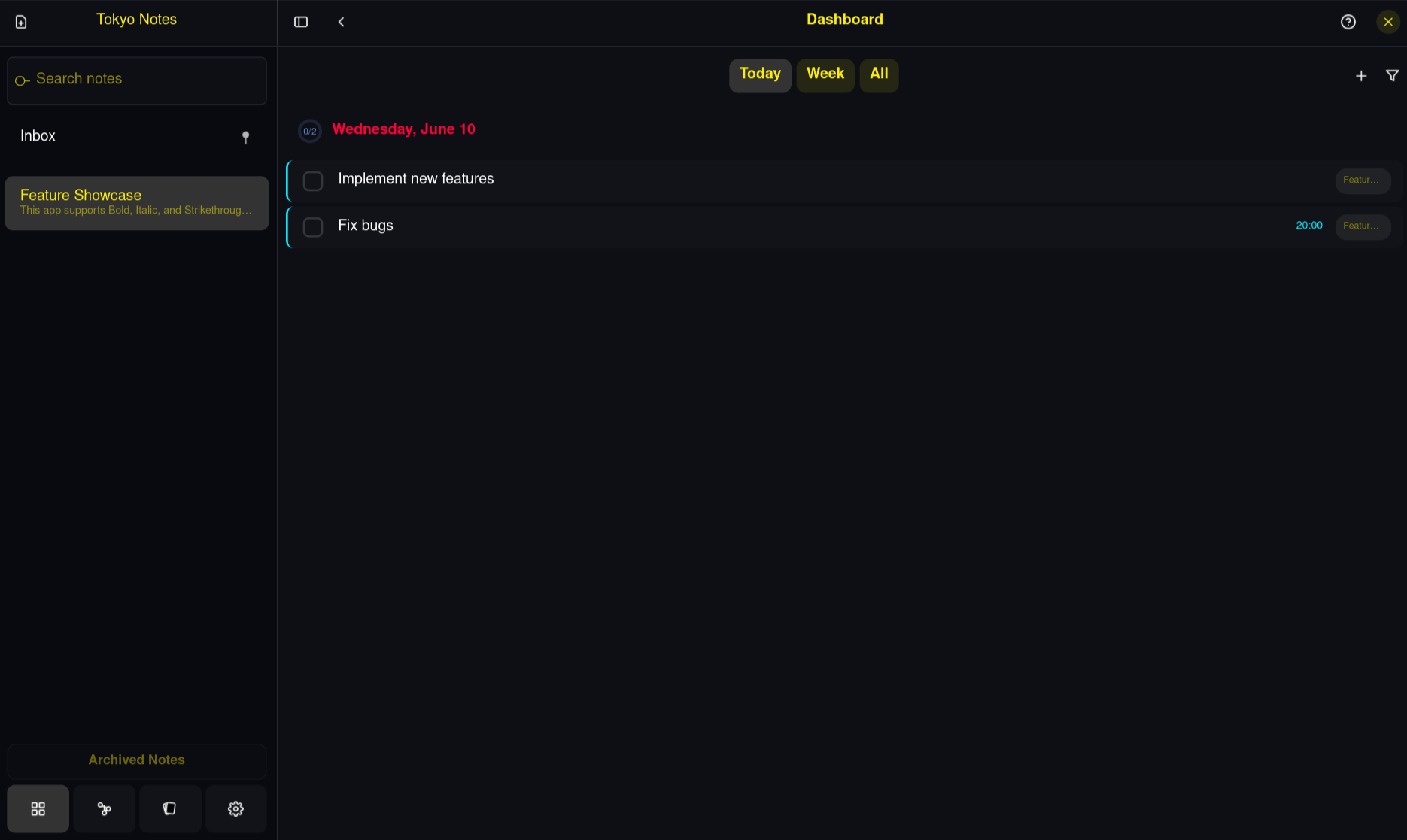This screenshot has height=840, width=1407.
Task: Switch to the Today tab
Action: pos(760,75)
